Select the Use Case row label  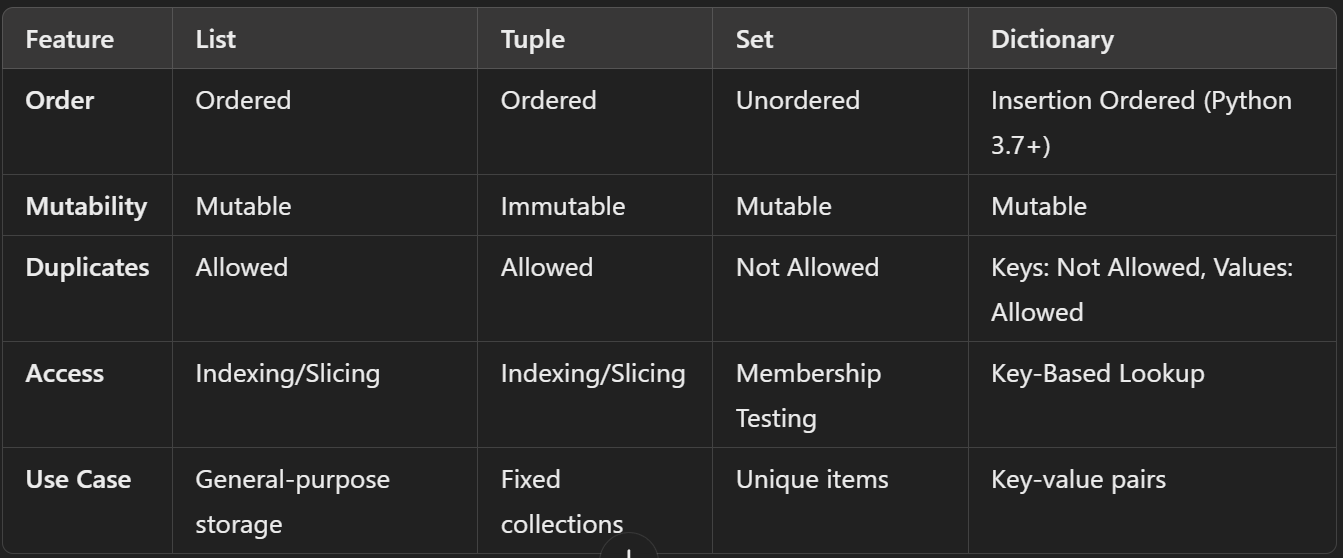pos(78,479)
